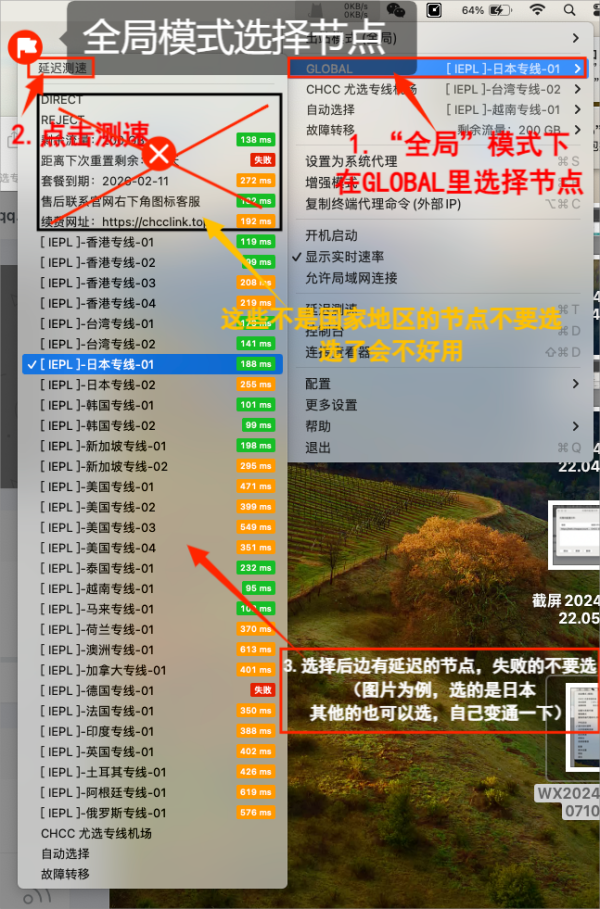Open the 截屏 2024 screenshot thumbnail on desktop
Viewport: 600px width, 909px height.
(574, 536)
